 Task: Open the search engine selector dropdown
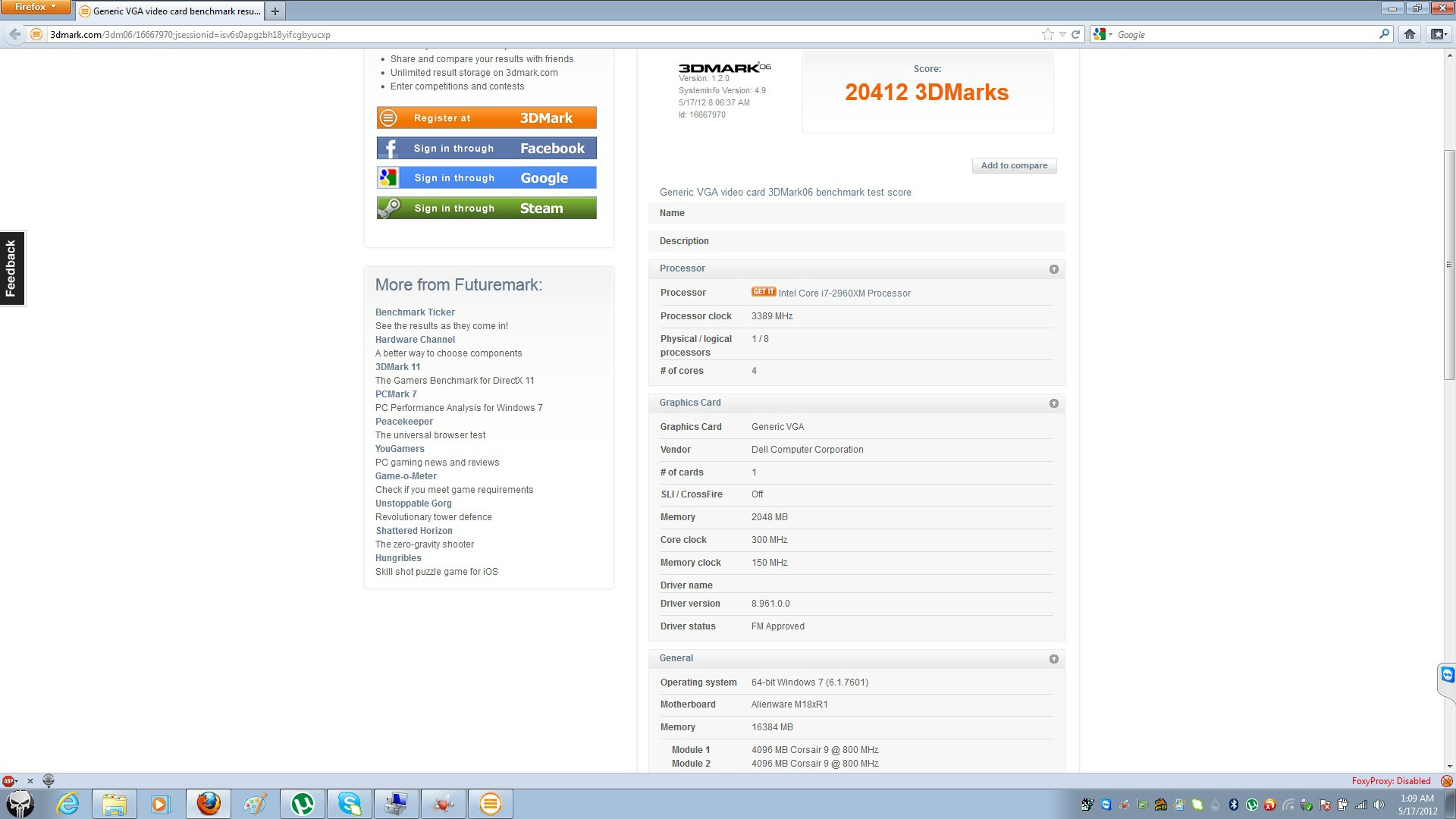(x=1103, y=34)
